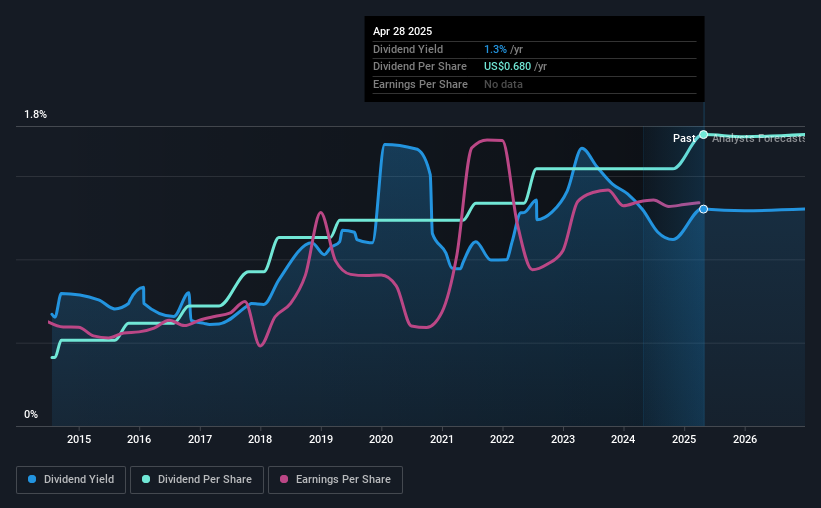Click the 2021 x-axis label

point(442,439)
